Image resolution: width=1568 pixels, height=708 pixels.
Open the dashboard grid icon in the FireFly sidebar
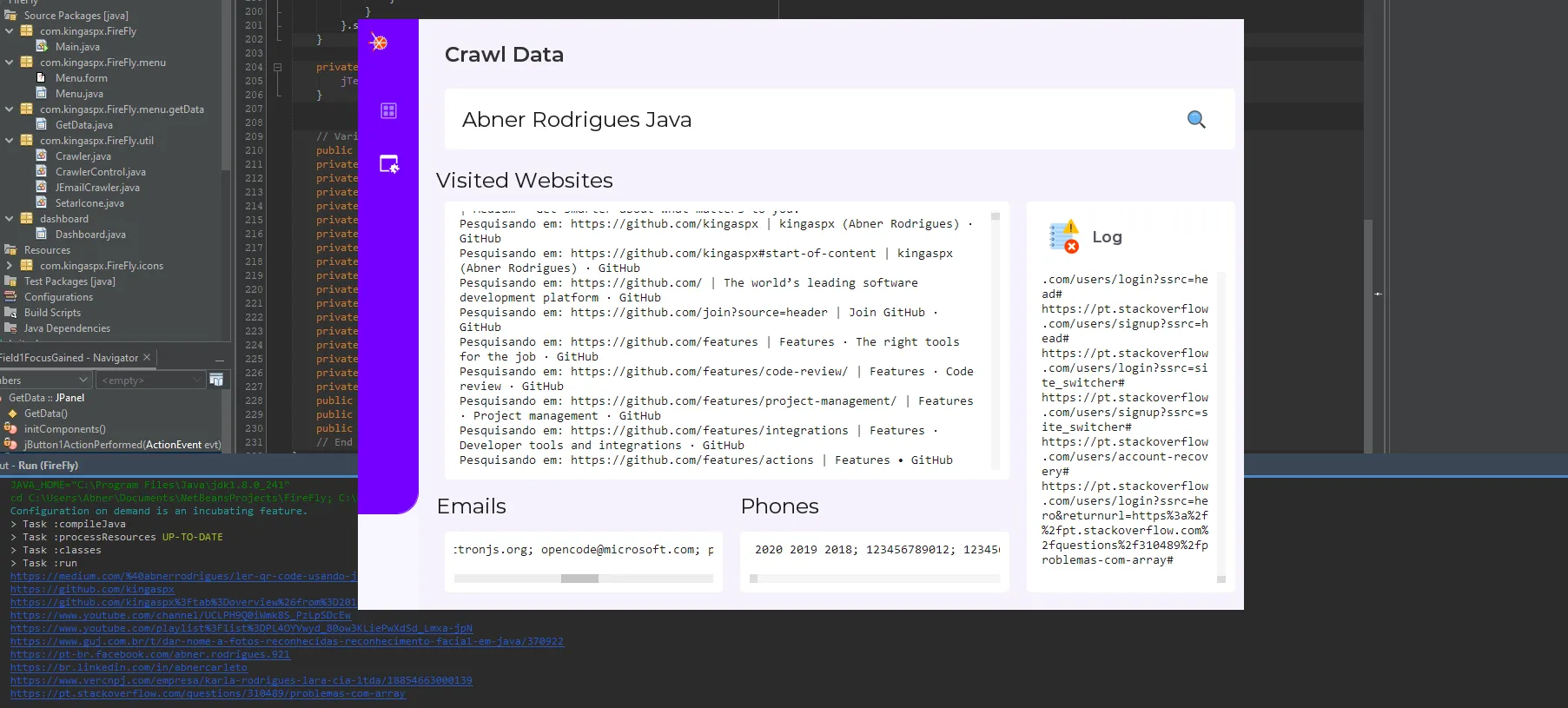388,110
